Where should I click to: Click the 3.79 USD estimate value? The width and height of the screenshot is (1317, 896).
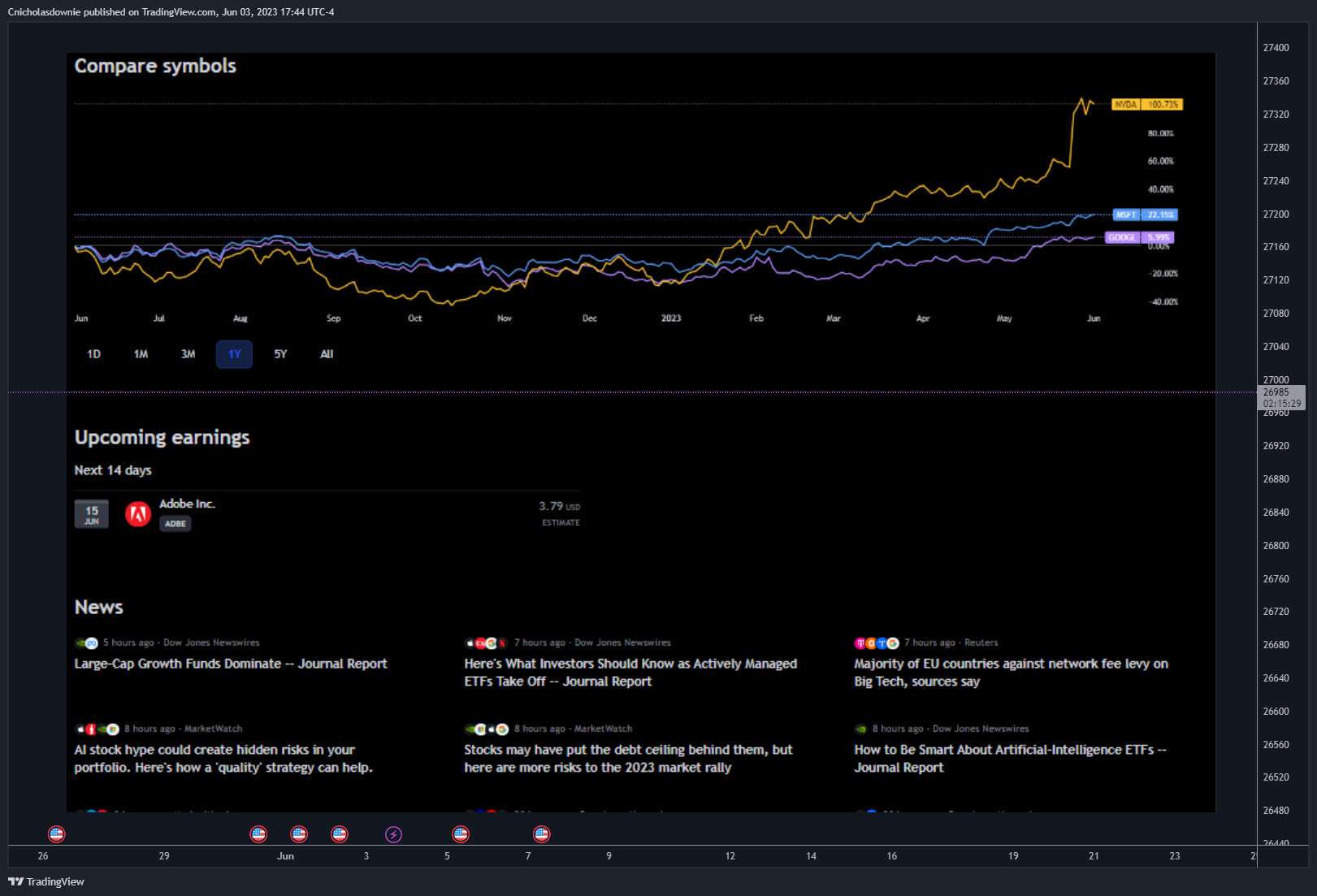[x=559, y=506]
